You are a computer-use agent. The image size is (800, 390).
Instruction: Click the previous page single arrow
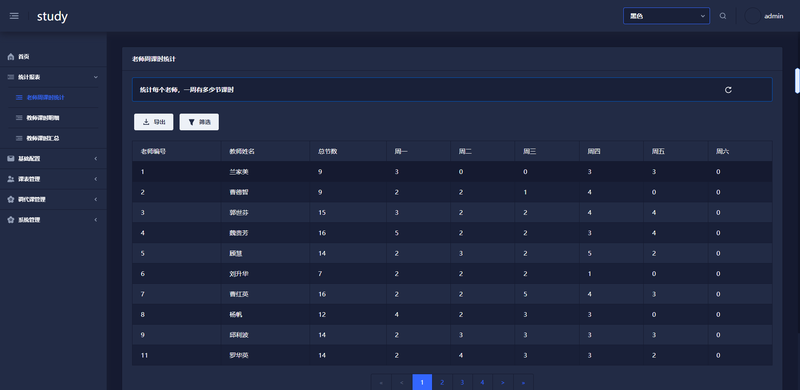402,382
